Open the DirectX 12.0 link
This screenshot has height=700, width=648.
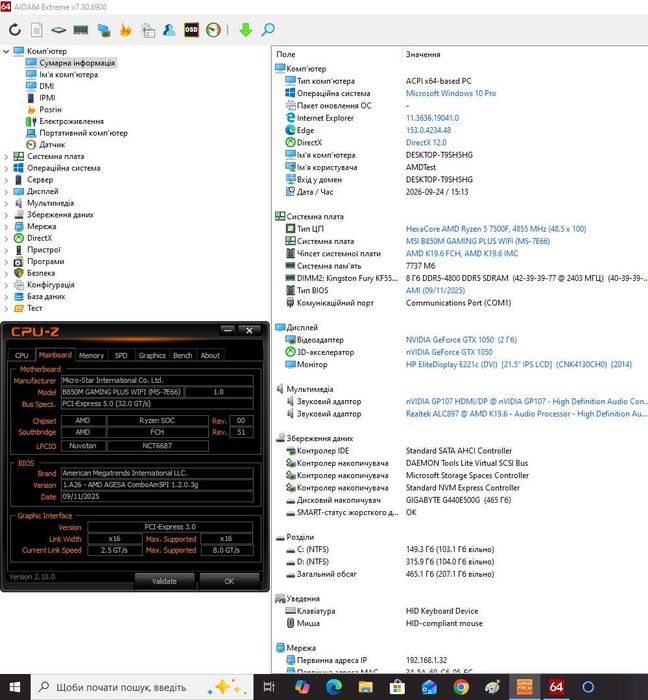pyautogui.click(x=426, y=142)
